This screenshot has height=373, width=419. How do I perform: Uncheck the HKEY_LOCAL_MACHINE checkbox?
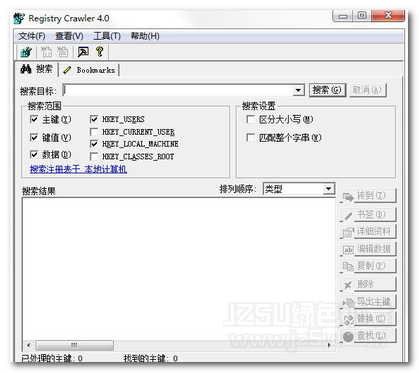[x=94, y=144]
